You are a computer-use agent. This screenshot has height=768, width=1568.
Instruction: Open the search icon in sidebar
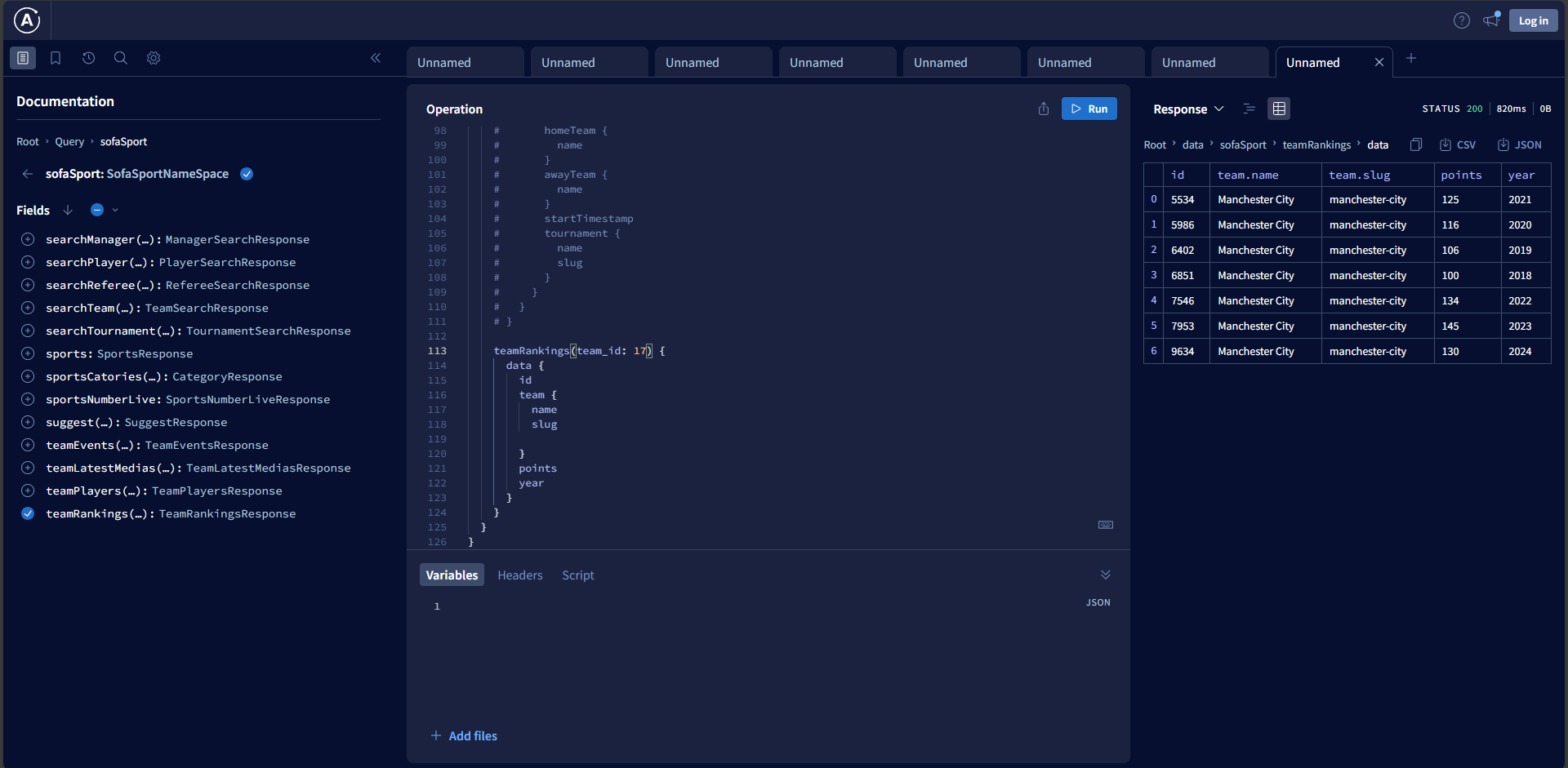[121, 58]
